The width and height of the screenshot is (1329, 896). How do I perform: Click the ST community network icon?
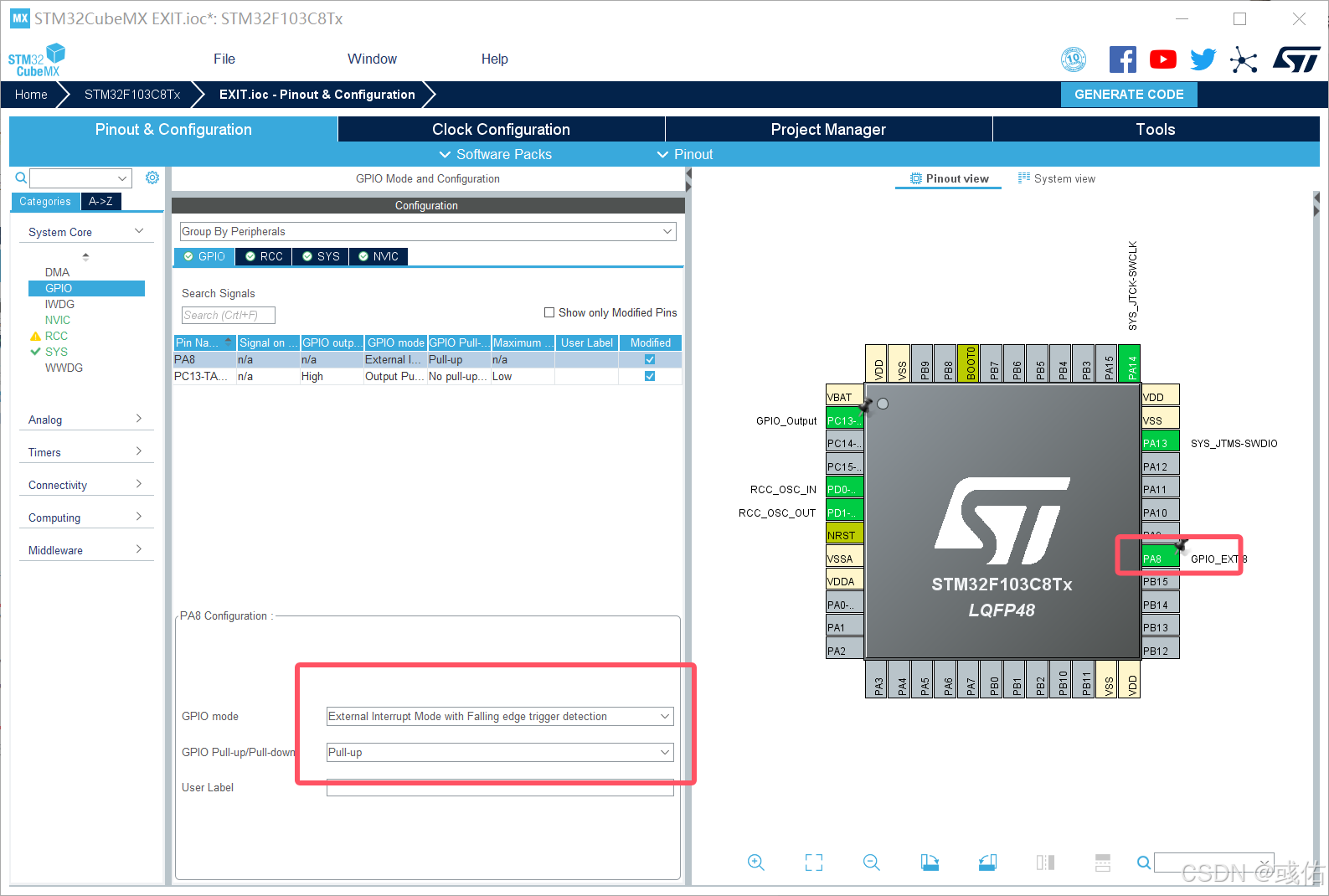[1244, 59]
